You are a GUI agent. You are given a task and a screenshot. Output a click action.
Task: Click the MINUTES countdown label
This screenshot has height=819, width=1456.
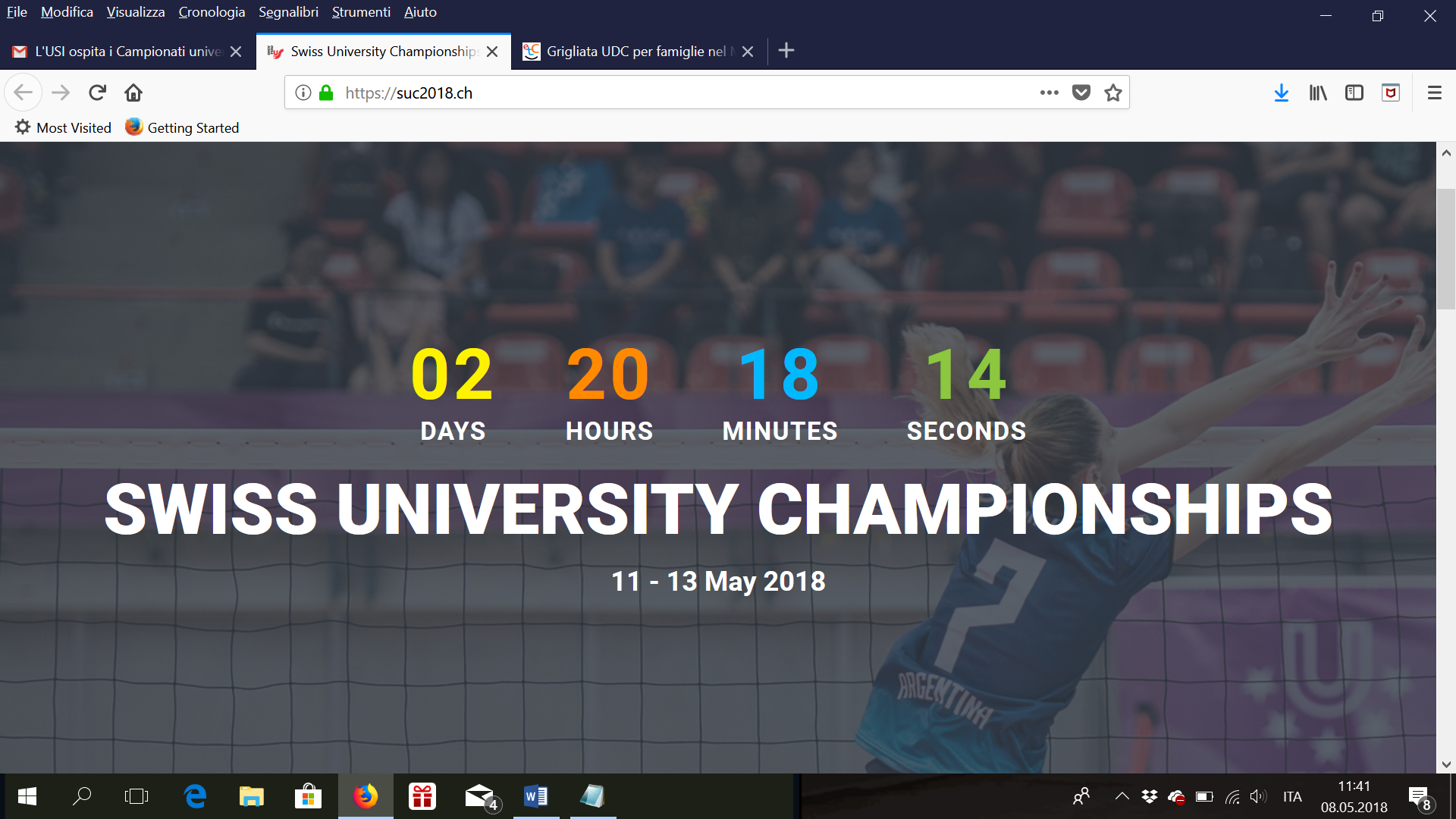(x=780, y=431)
